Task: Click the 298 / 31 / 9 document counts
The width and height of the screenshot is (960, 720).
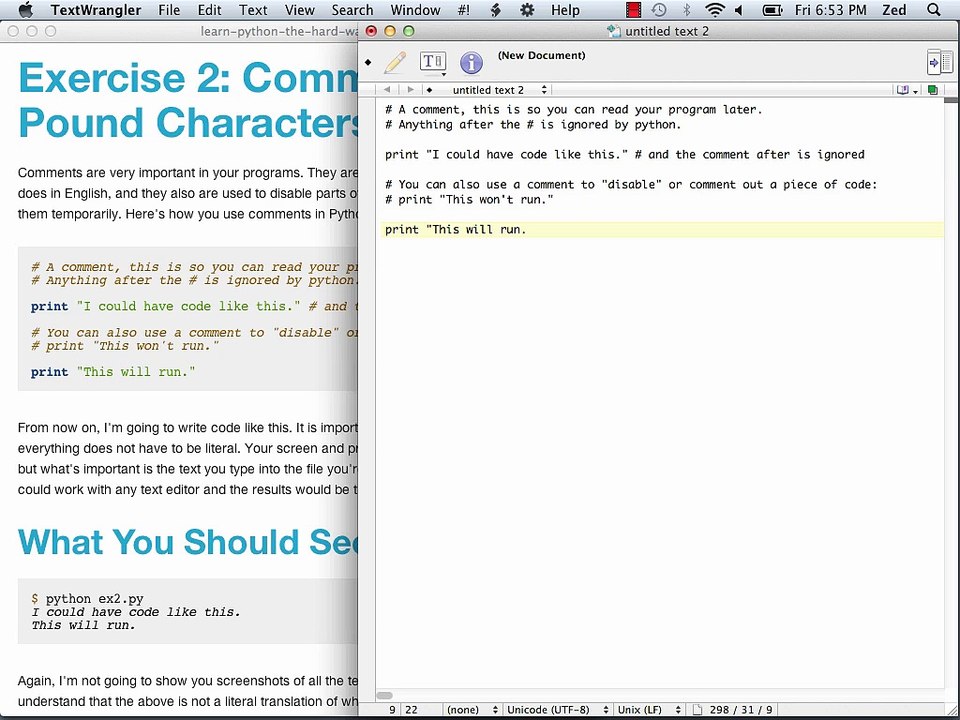Action: coord(741,710)
